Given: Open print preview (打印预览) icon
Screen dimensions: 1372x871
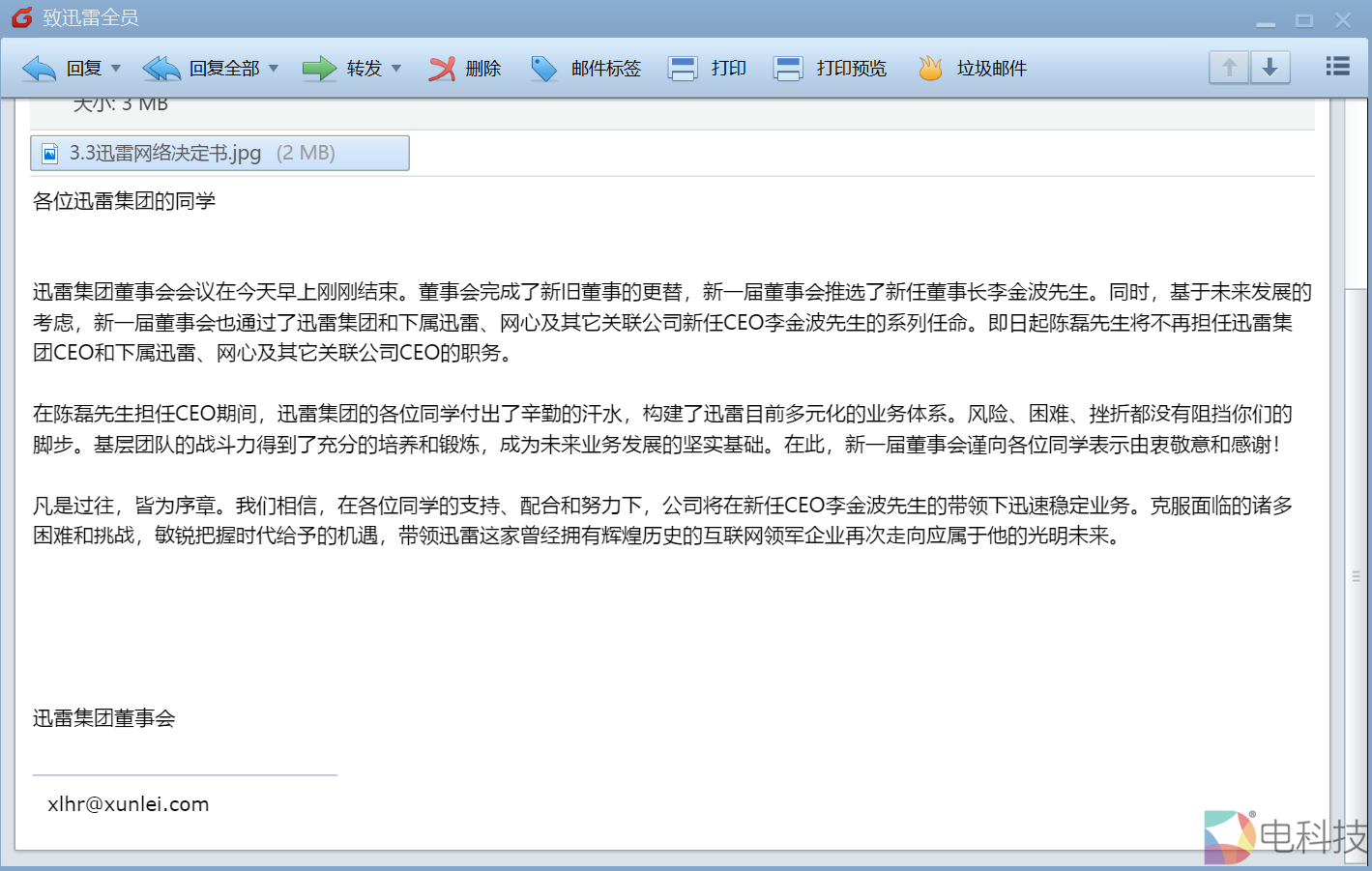Looking at the screenshot, I should coord(788,69).
